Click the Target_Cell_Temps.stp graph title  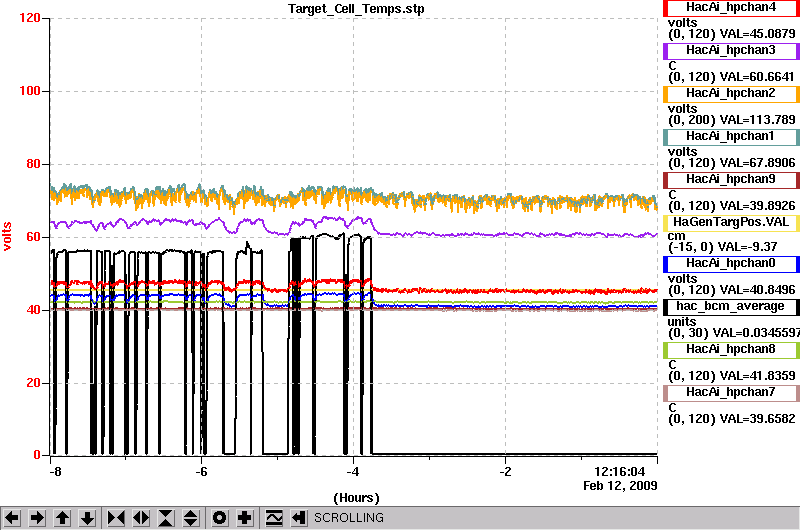356,9
